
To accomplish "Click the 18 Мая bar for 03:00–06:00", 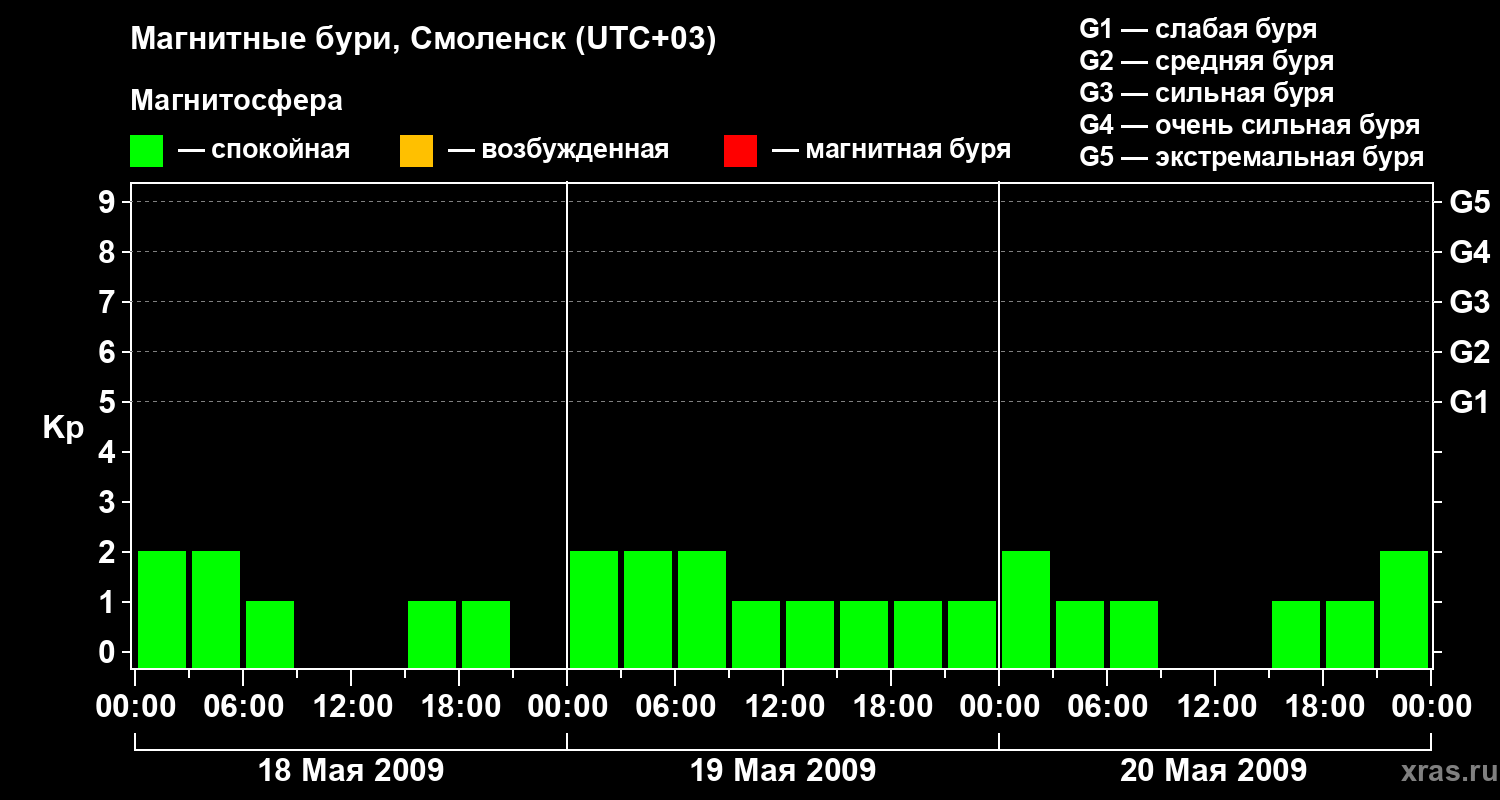I will click(x=216, y=609).
